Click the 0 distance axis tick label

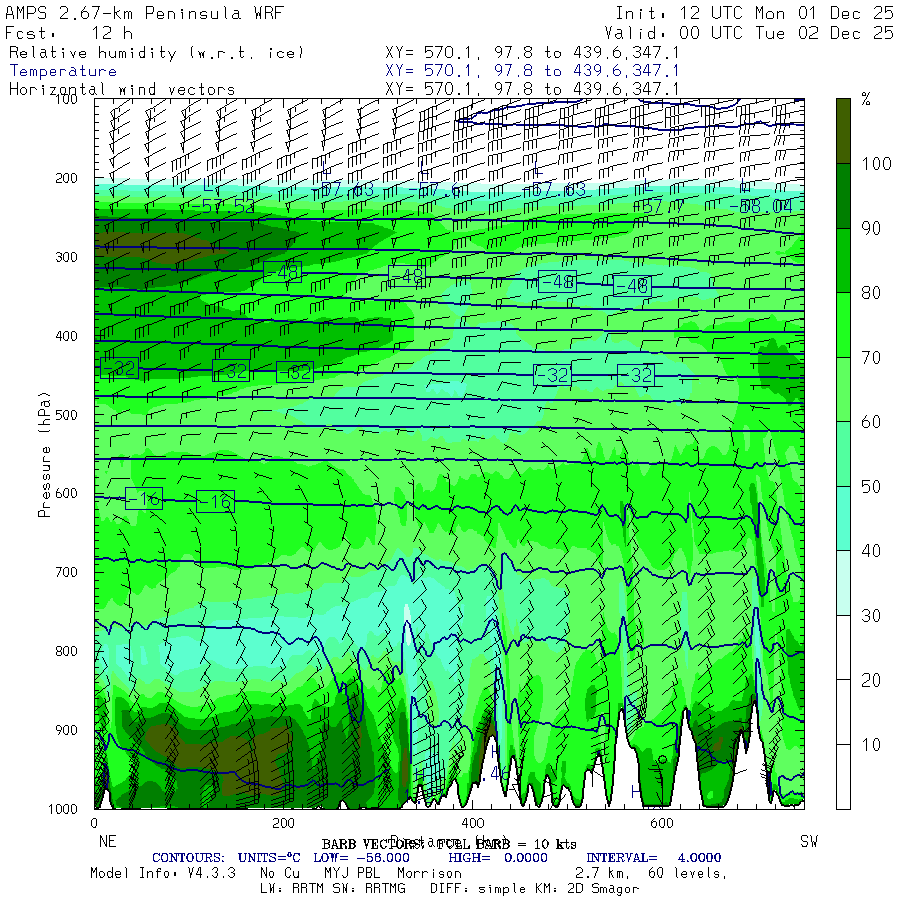coord(94,824)
